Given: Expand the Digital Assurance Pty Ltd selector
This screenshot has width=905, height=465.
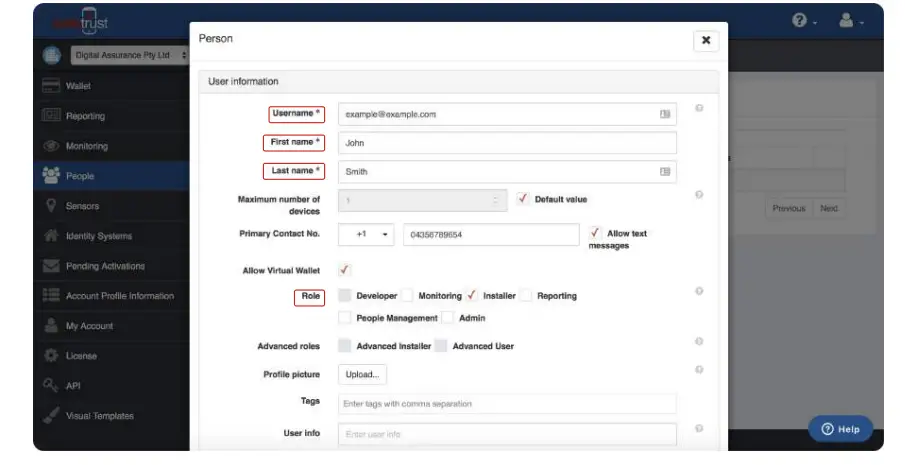Looking at the screenshot, I should (x=130, y=55).
